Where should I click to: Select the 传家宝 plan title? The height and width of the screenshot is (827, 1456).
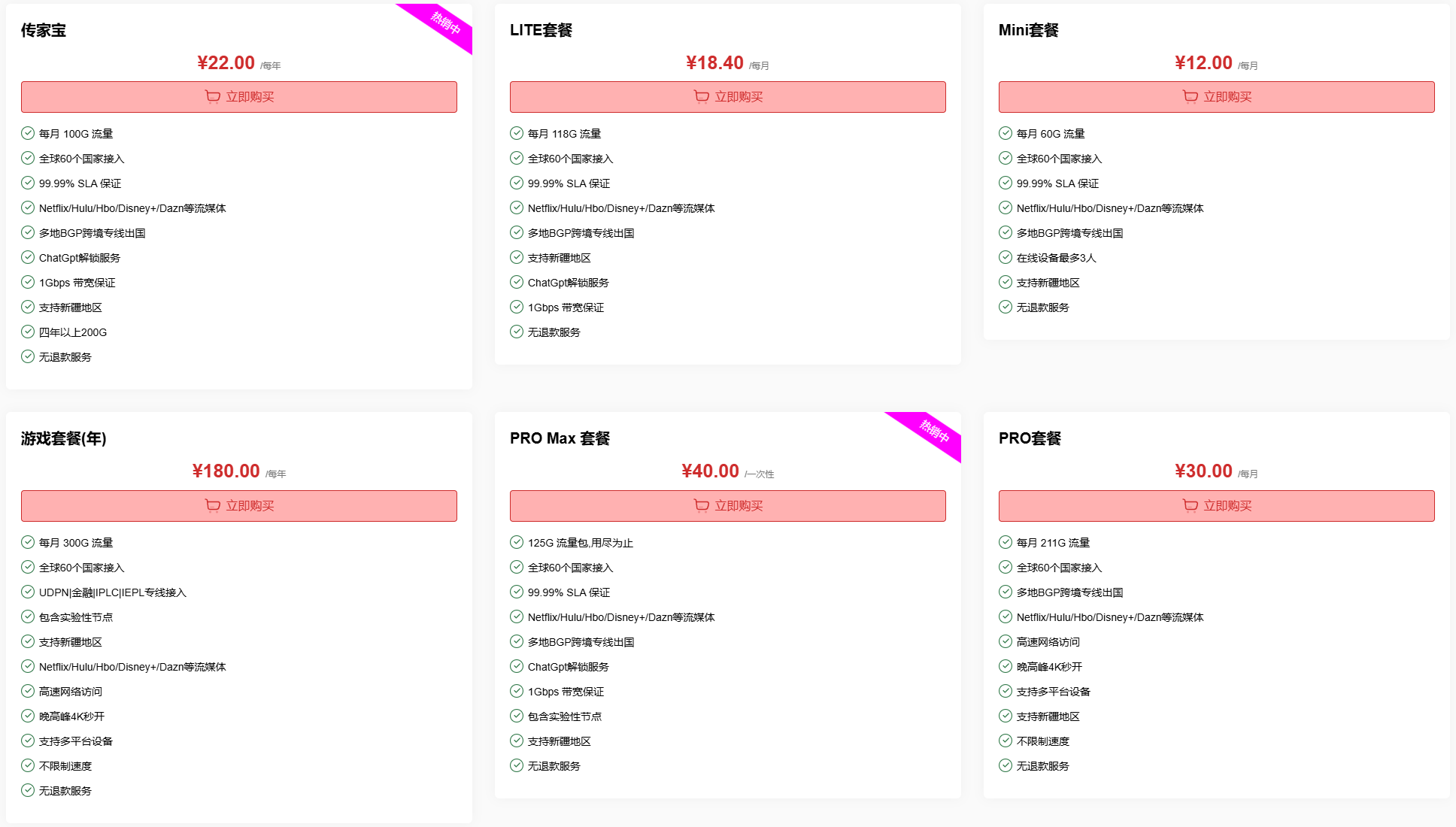[x=44, y=30]
